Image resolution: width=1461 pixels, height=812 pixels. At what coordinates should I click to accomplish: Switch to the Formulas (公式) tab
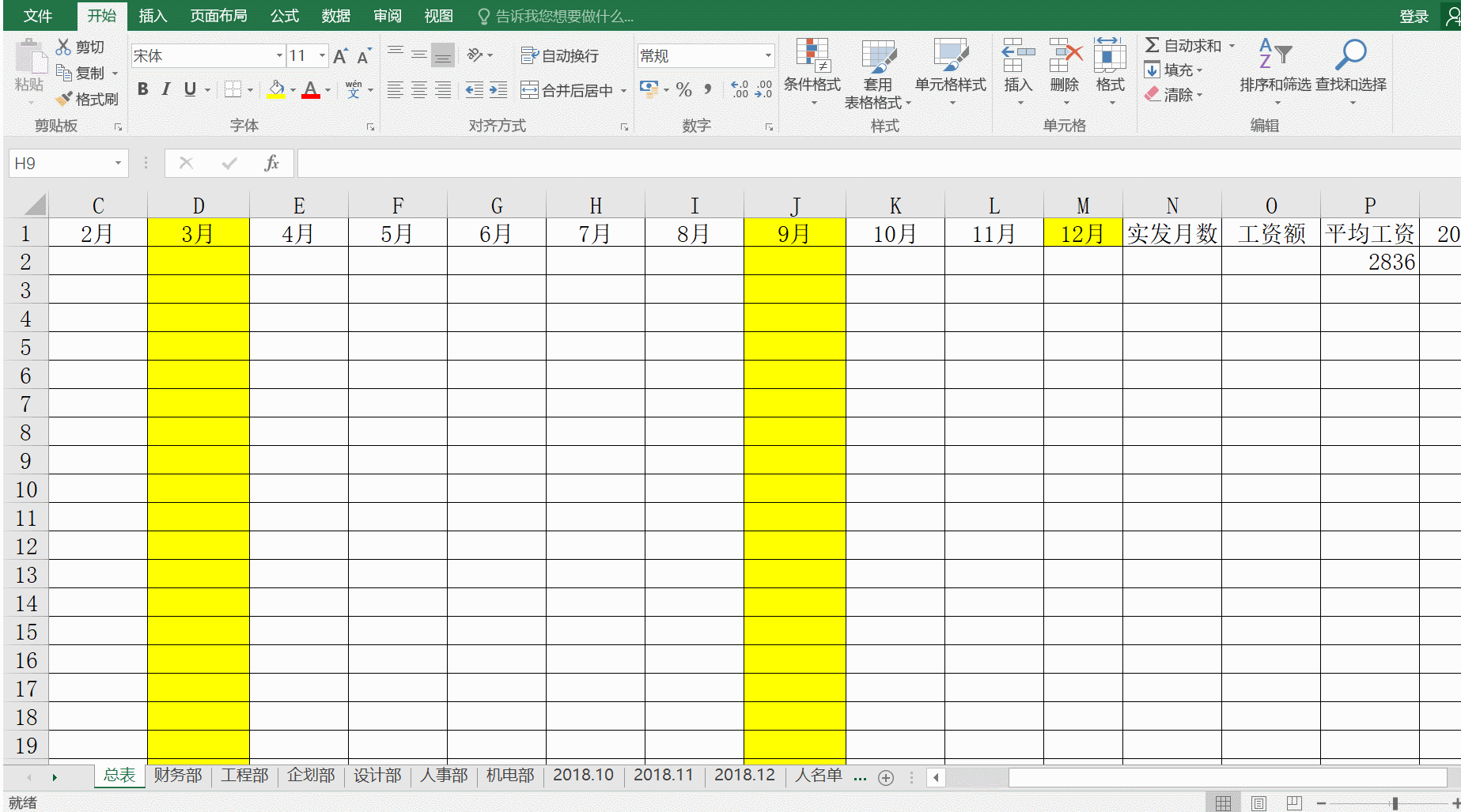[x=284, y=16]
